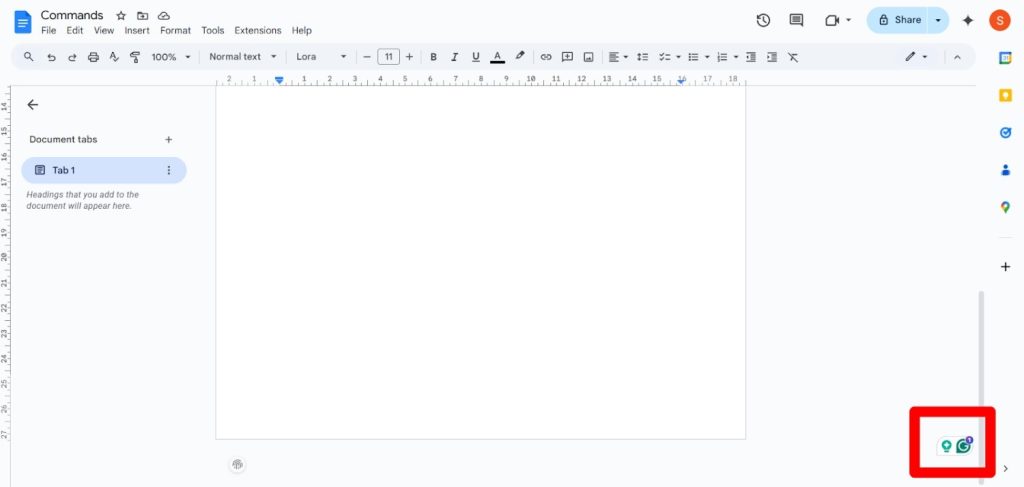Undo the last action
Screen dimensions: 1024x487
(x=51, y=57)
